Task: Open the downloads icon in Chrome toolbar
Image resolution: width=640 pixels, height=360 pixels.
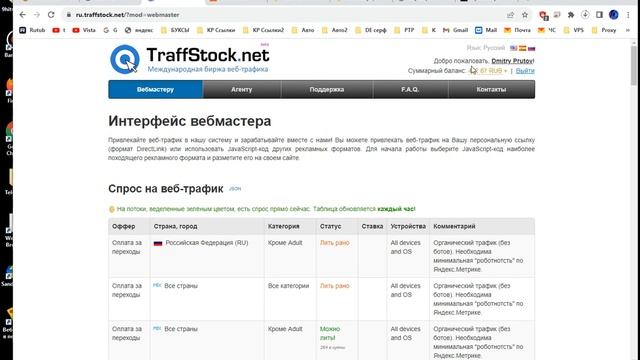Action: click(x=585, y=15)
